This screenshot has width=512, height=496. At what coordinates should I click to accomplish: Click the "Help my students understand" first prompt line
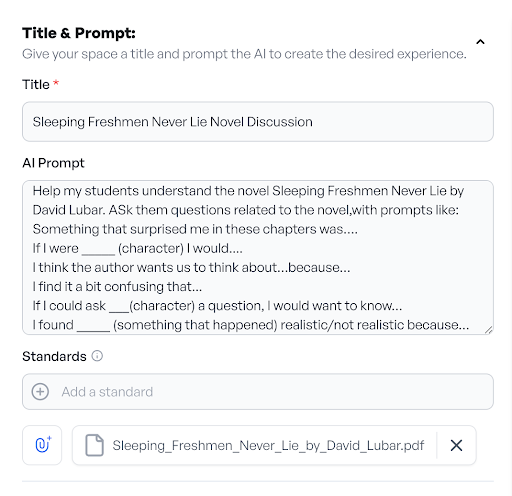(248, 191)
